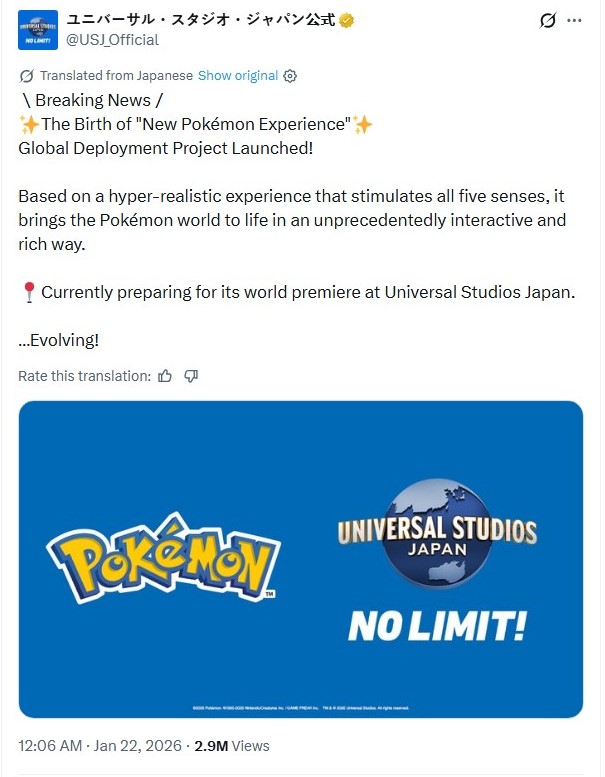Rate the translation with thumbs down
This screenshot has width=605, height=777.
tap(191, 376)
